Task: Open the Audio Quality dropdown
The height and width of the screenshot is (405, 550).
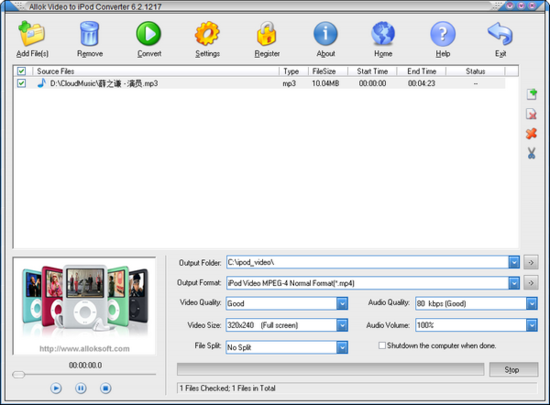Action: (x=531, y=303)
